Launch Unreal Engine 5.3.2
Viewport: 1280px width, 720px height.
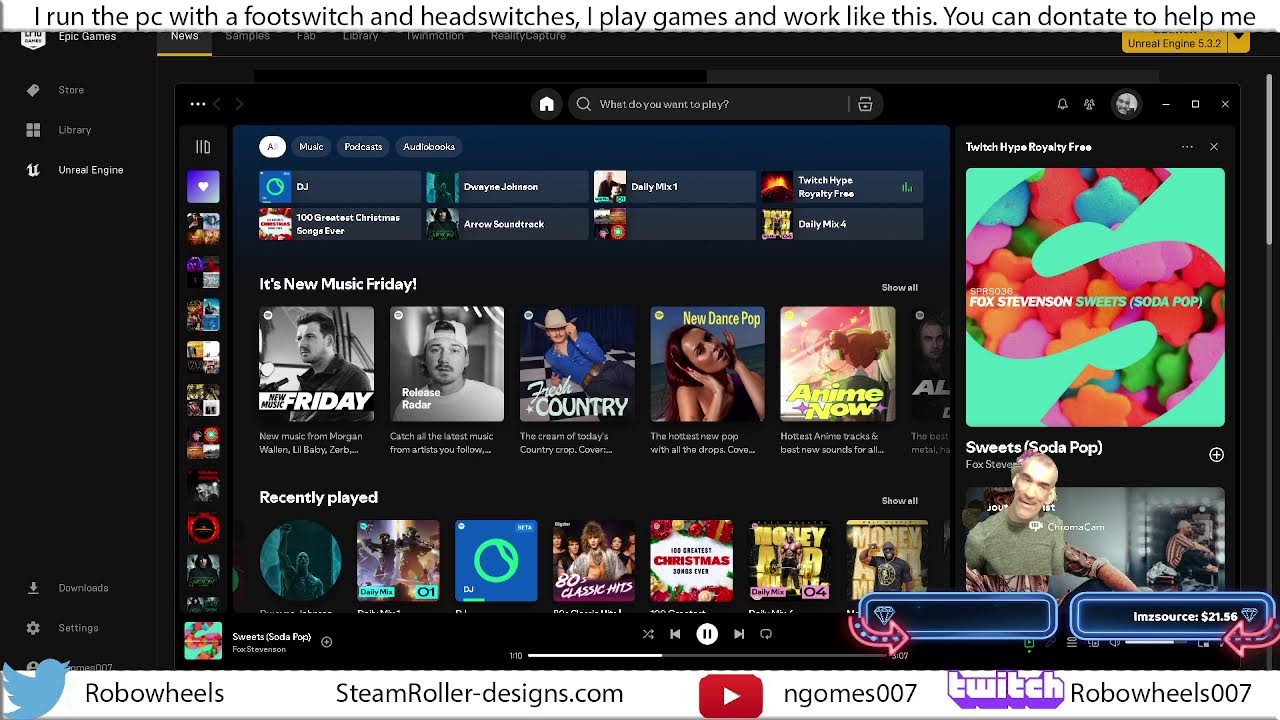[1174, 43]
